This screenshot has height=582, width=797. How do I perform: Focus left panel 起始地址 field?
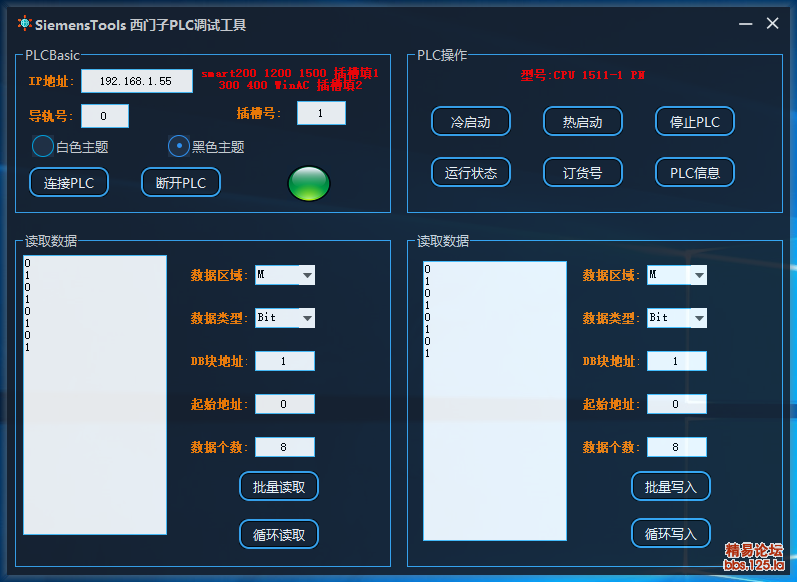click(285, 404)
